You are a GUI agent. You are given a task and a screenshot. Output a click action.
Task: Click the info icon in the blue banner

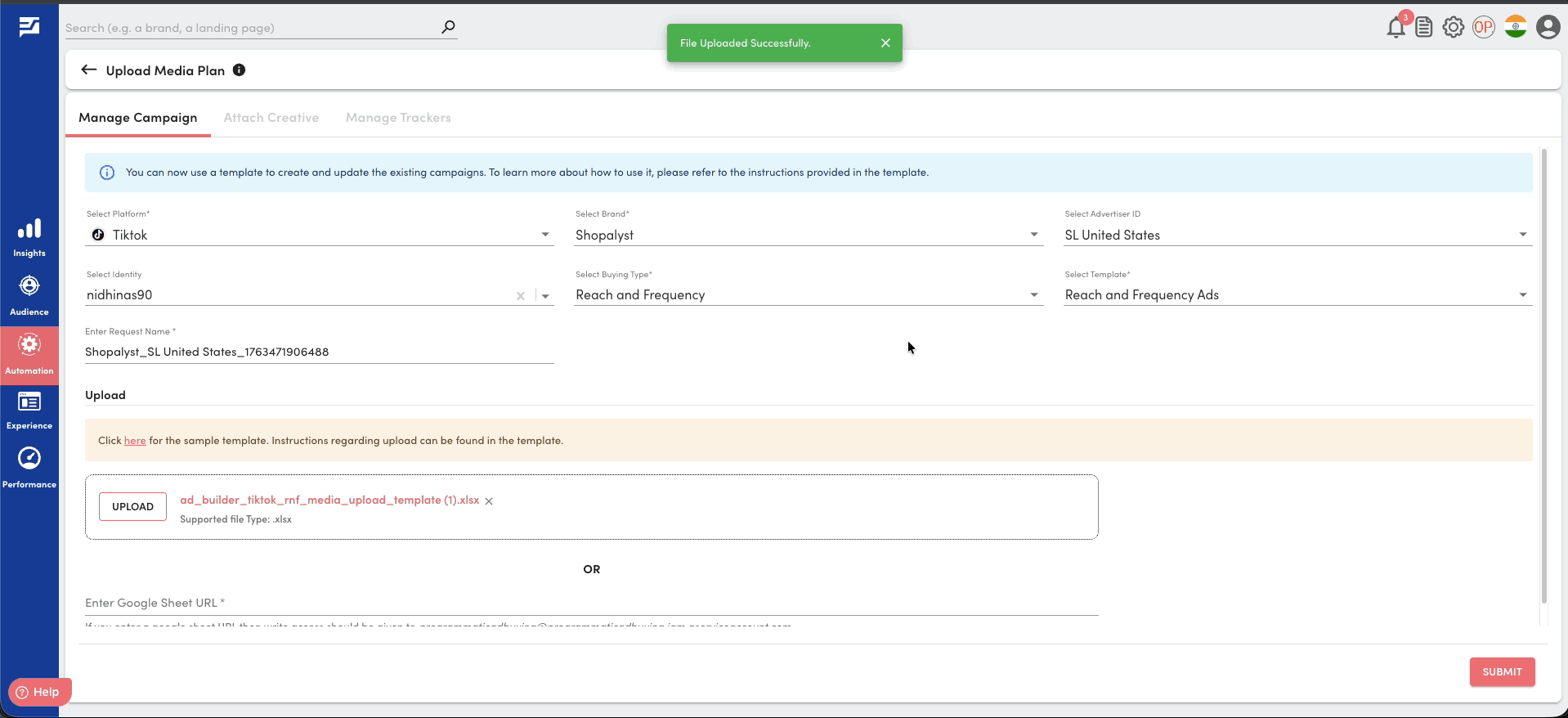click(x=107, y=173)
